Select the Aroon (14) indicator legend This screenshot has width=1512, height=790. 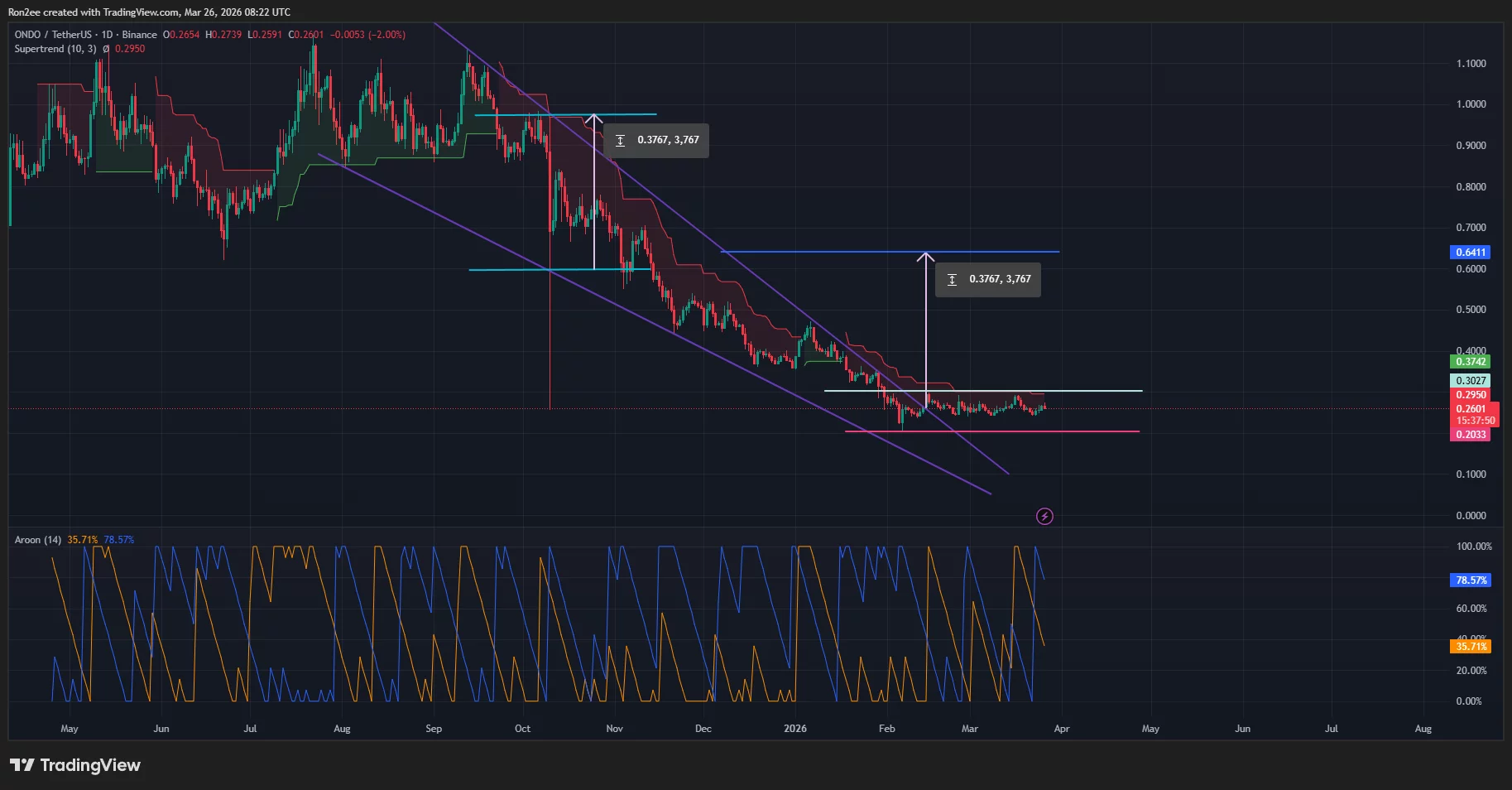36,539
